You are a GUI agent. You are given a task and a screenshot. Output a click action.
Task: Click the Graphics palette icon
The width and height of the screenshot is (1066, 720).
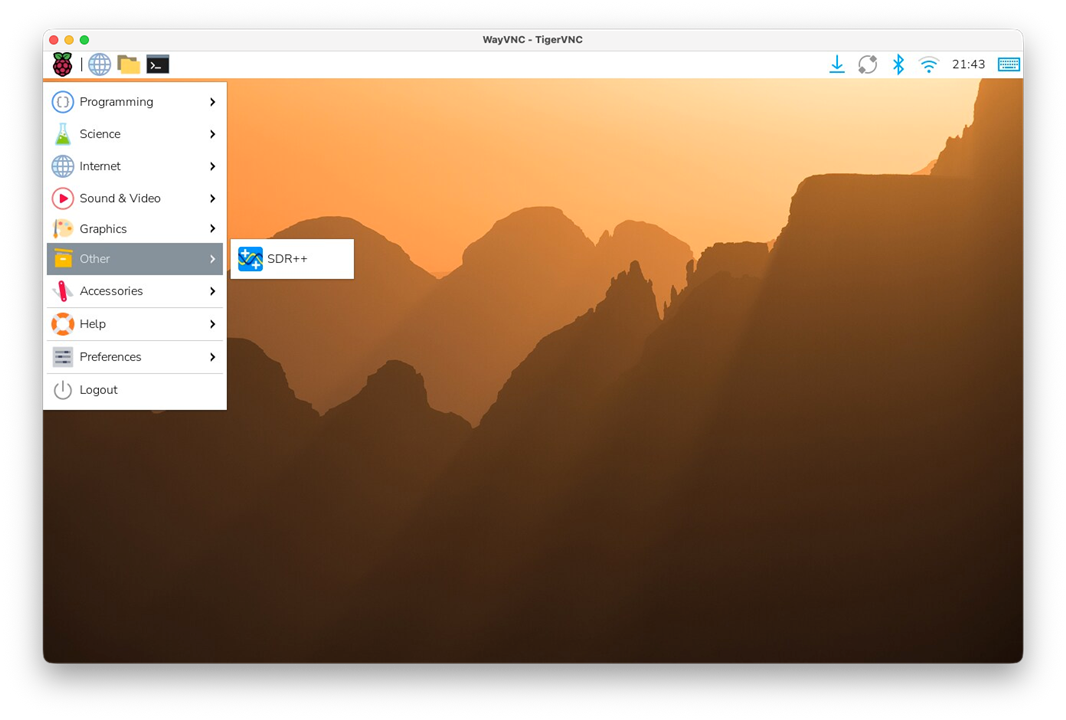pyautogui.click(x=63, y=228)
